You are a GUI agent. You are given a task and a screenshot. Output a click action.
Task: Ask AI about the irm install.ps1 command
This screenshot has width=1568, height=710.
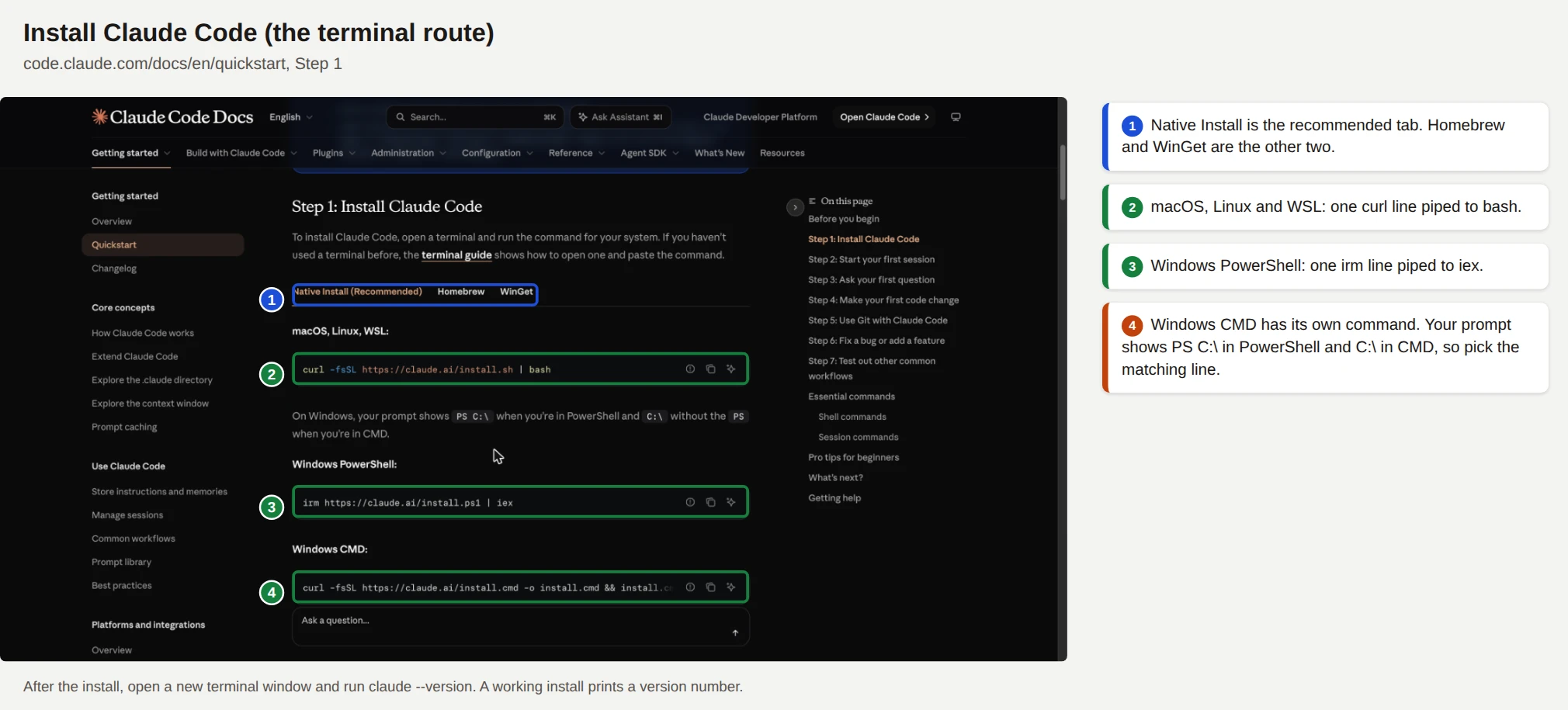[731, 502]
